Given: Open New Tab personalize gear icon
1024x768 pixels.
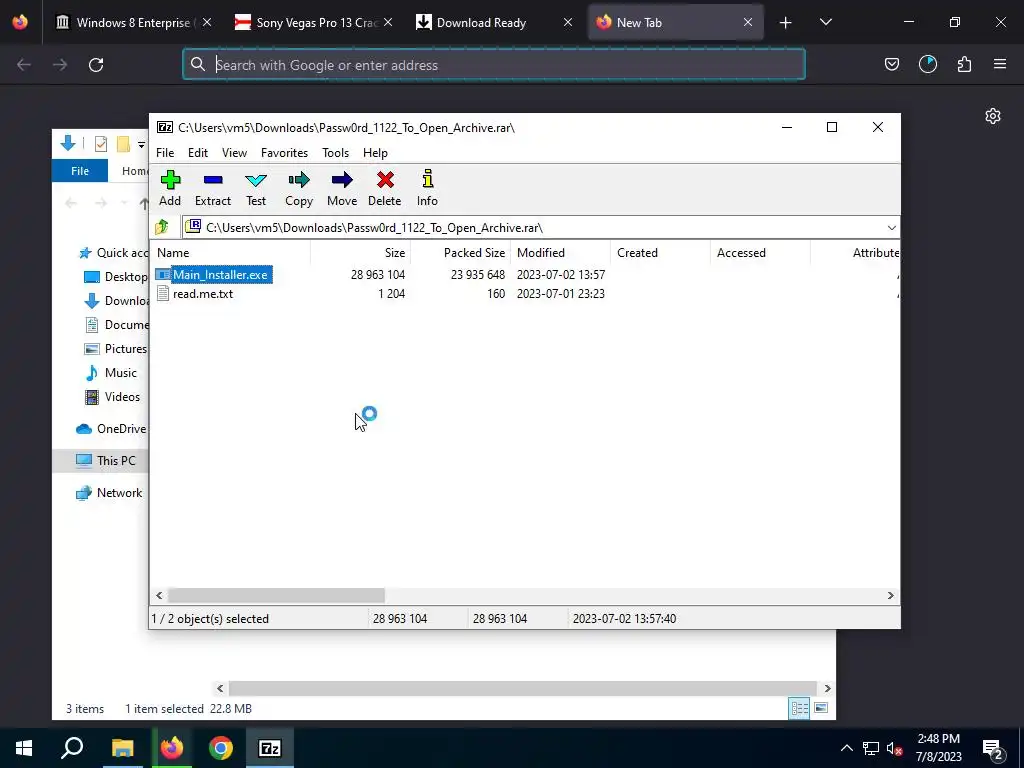Looking at the screenshot, I should (x=993, y=116).
